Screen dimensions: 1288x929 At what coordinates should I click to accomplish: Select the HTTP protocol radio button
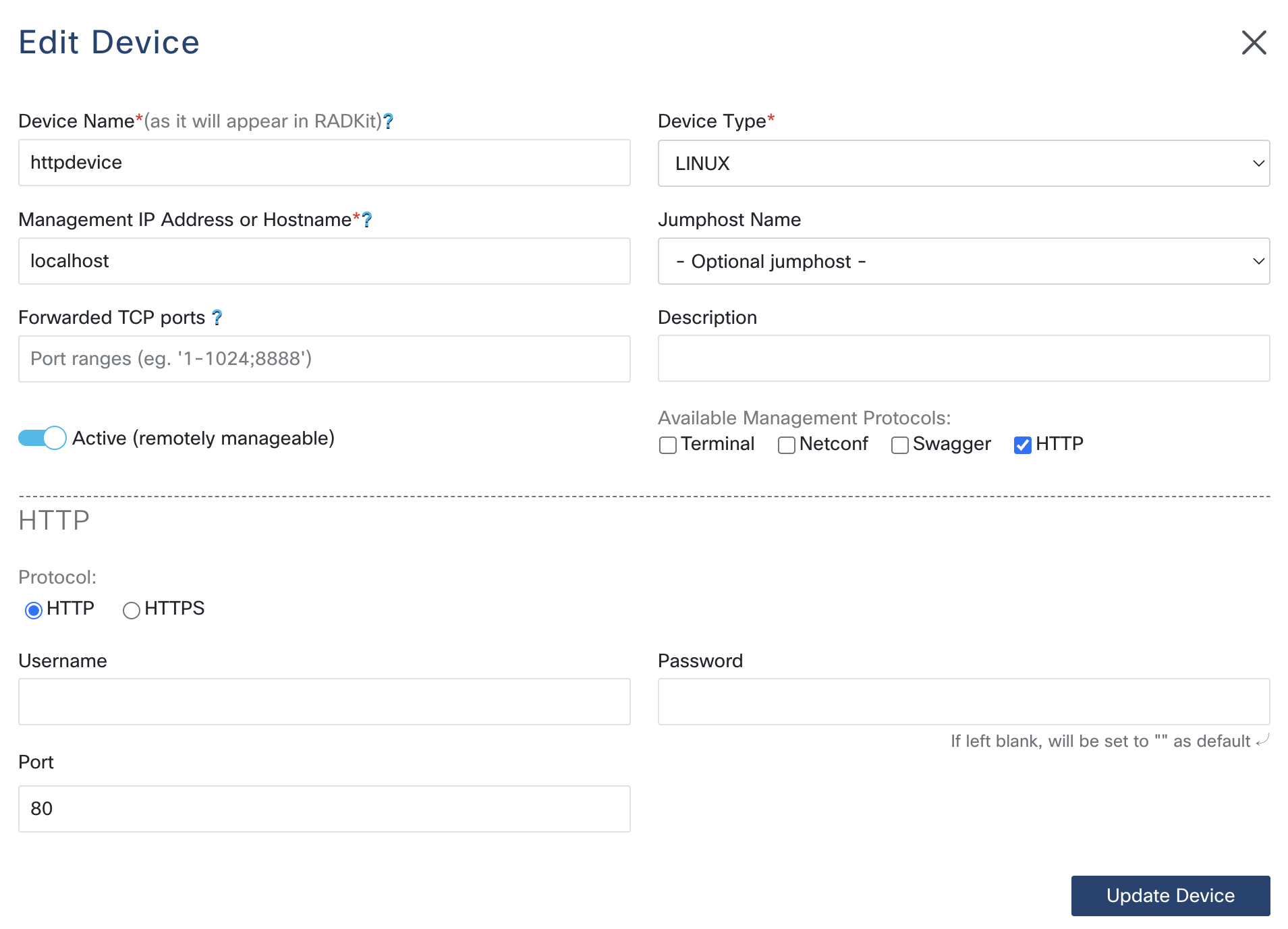point(34,611)
